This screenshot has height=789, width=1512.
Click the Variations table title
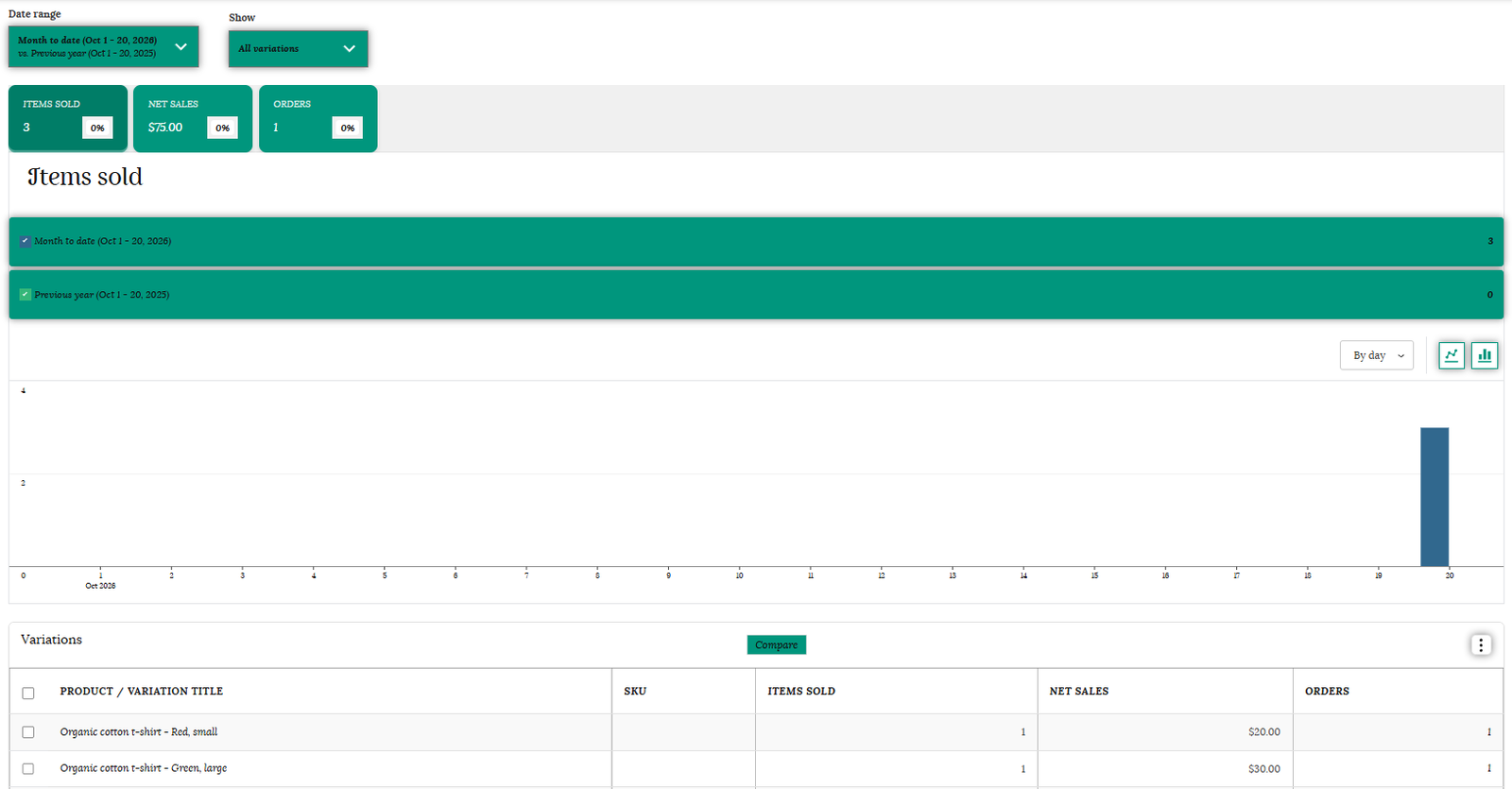[52, 640]
